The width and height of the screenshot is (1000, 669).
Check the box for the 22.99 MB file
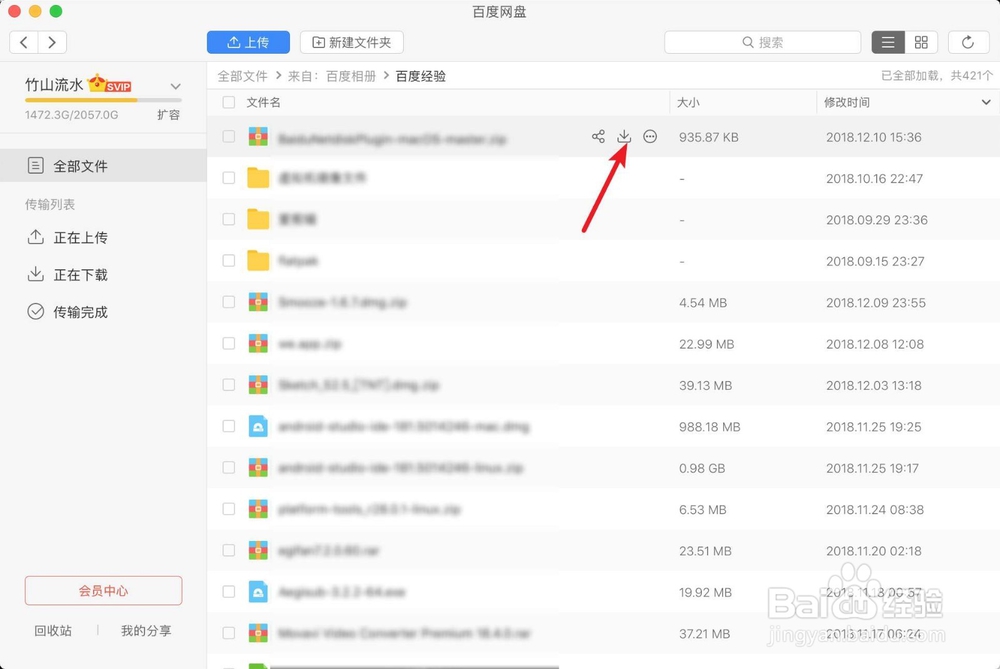click(228, 343)
